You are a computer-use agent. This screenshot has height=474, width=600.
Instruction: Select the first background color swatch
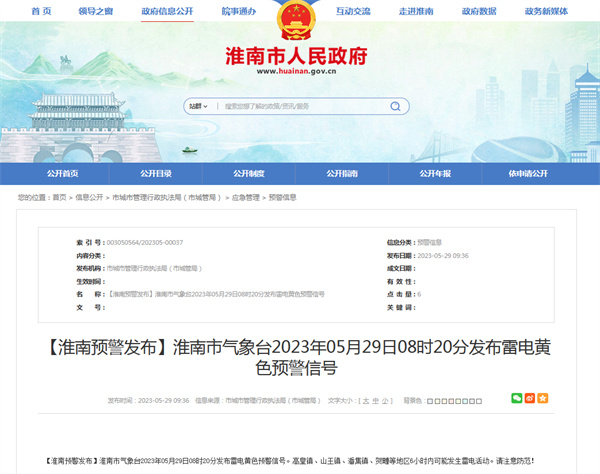430,400
